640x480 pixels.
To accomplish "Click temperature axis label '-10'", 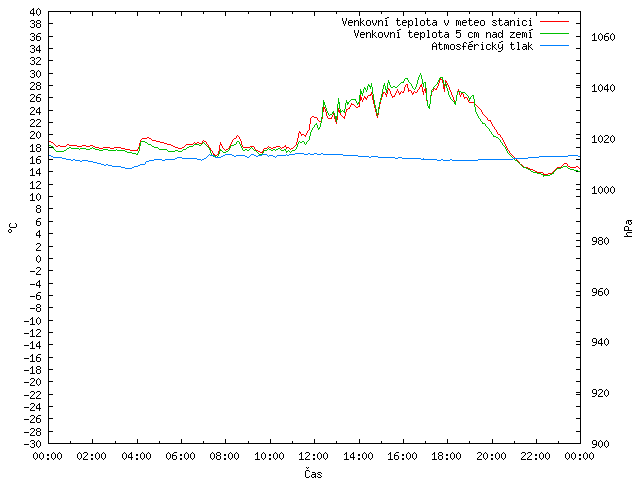I will click(x=33, y=321).
